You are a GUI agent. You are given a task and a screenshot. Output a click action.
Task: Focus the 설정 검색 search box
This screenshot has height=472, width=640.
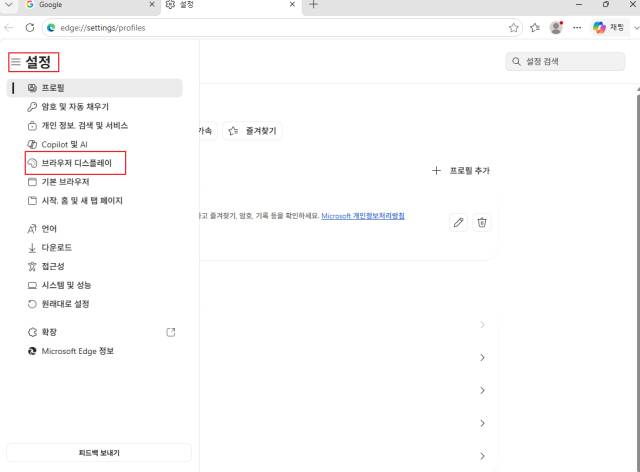pyautogui.click(x=565, y=62)
